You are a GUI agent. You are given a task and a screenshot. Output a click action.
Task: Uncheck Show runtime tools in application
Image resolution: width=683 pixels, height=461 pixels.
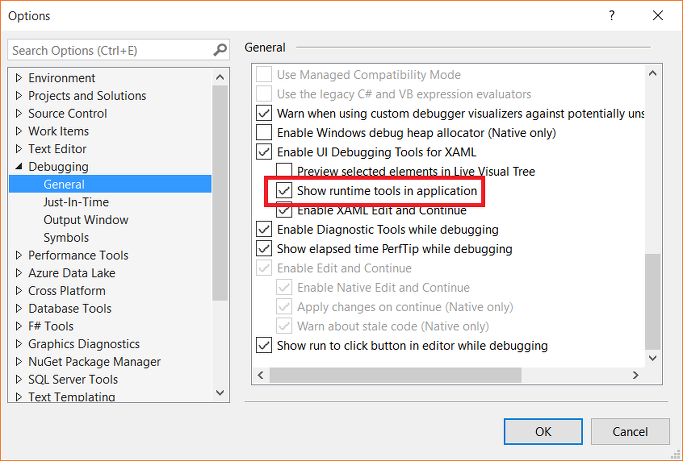tap(284, 190)
